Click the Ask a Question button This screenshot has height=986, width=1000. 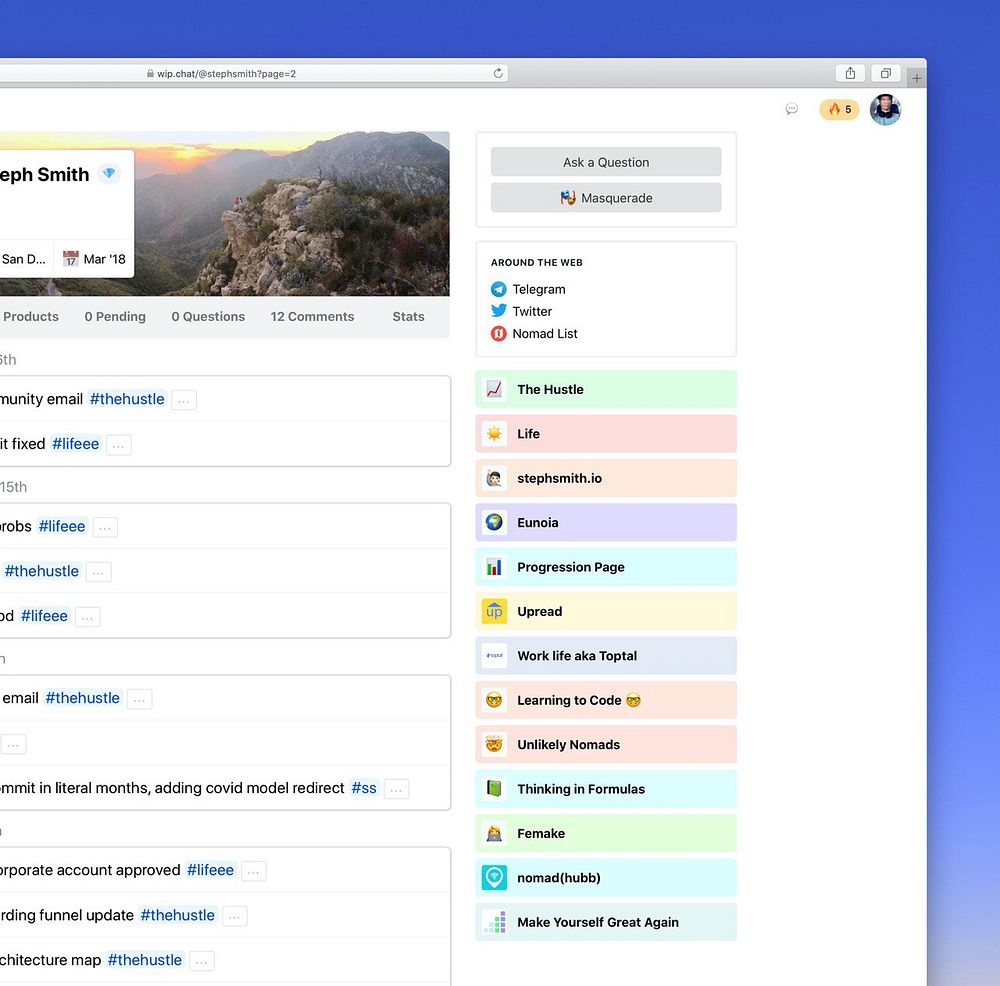coord(606,162)
